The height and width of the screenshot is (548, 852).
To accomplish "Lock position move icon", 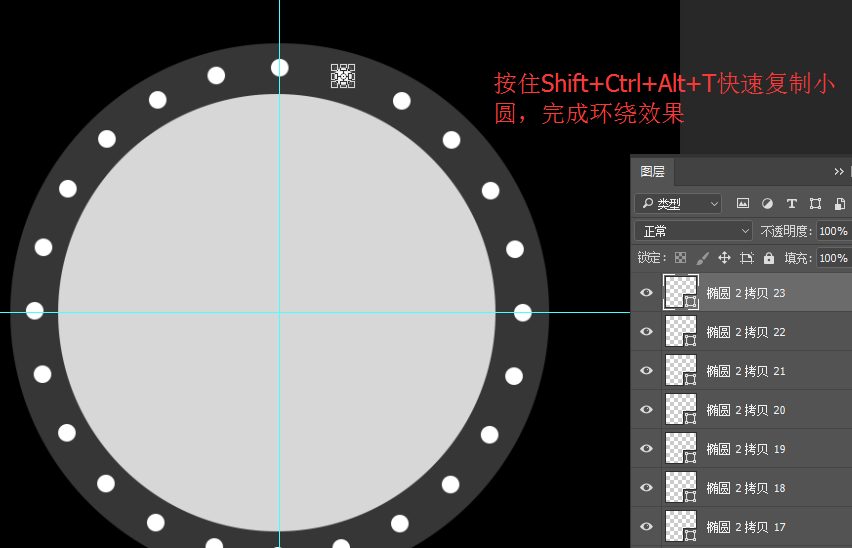I will point(724,257).
